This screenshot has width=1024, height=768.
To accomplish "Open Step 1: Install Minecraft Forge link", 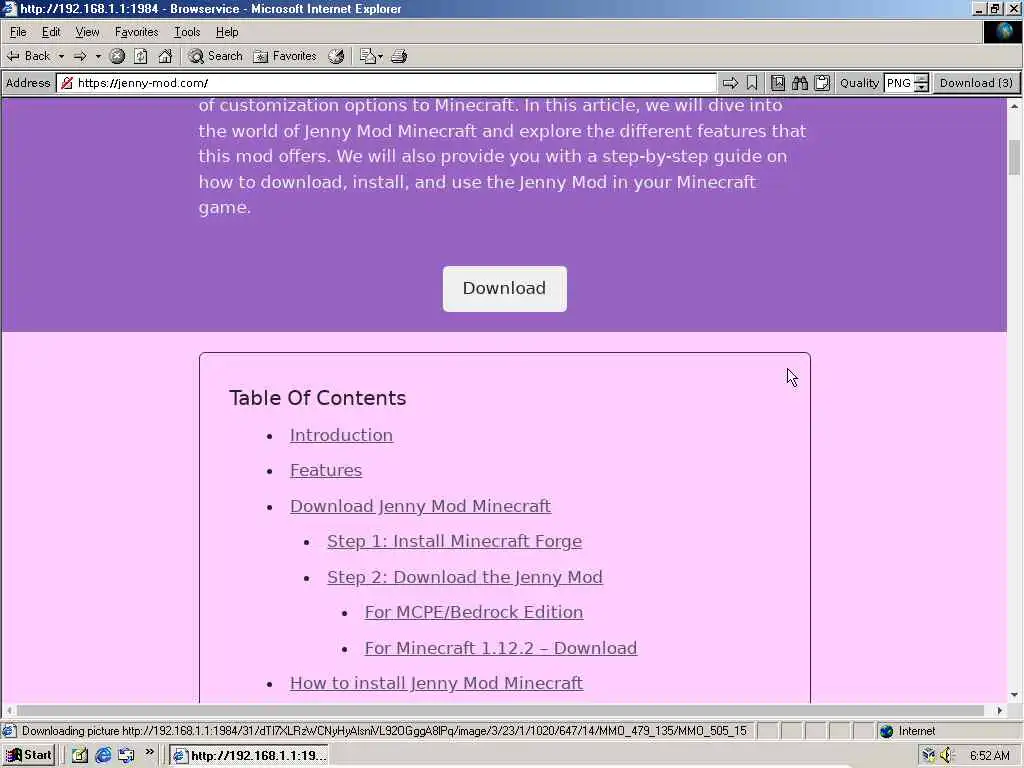I will 455,541.
